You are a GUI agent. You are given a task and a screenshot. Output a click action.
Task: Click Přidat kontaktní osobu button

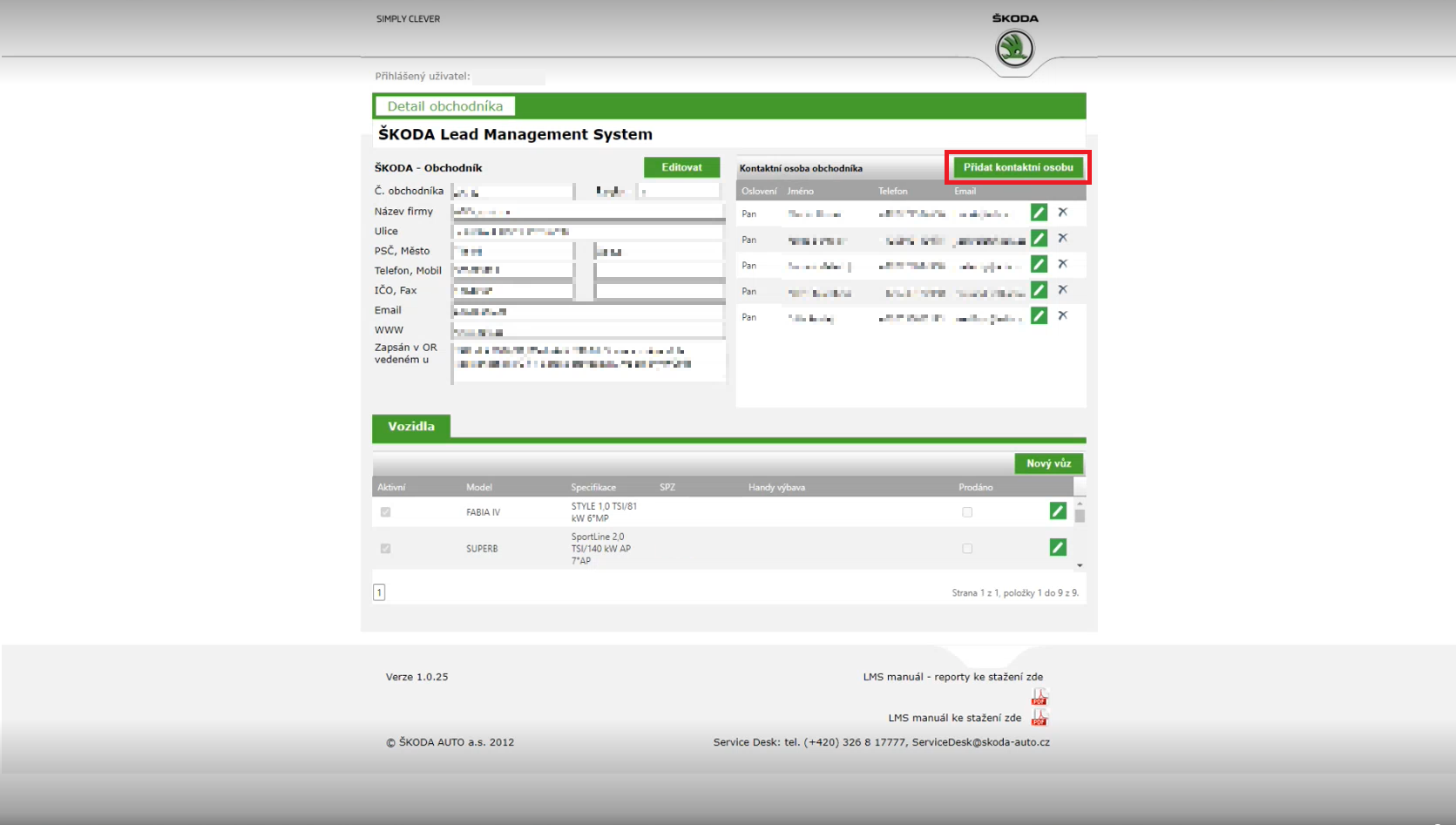pyautogui.click(x=1018, y=167)
